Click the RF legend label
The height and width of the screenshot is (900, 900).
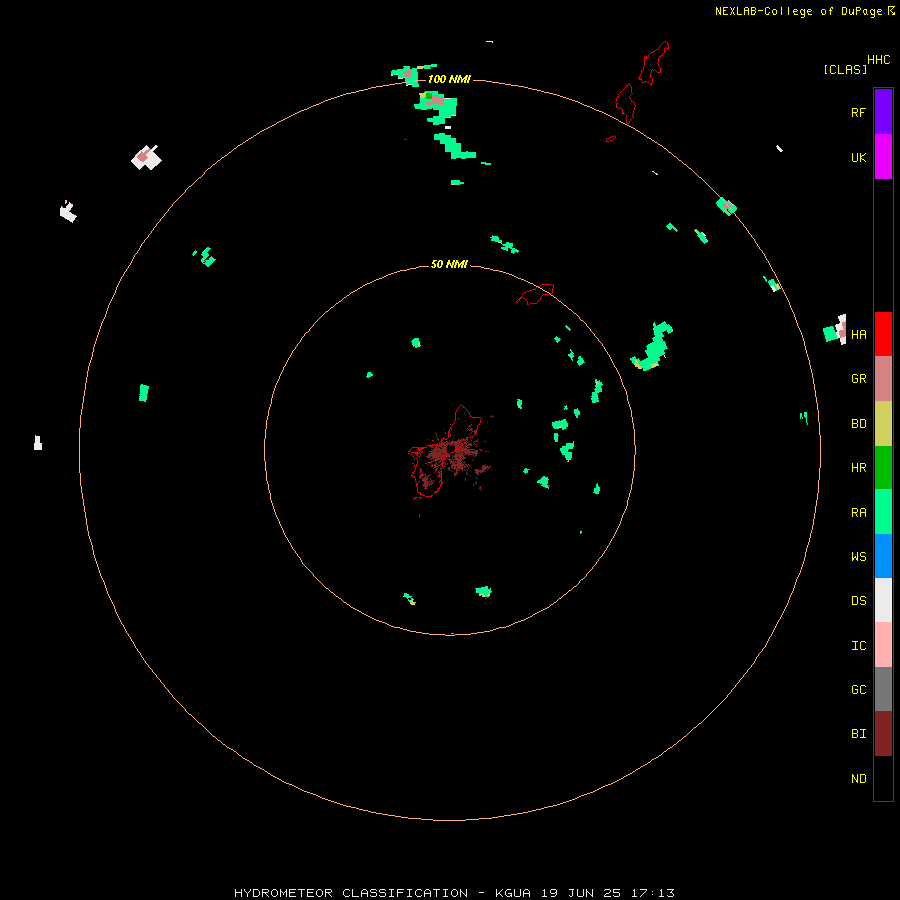pos(858,112)
